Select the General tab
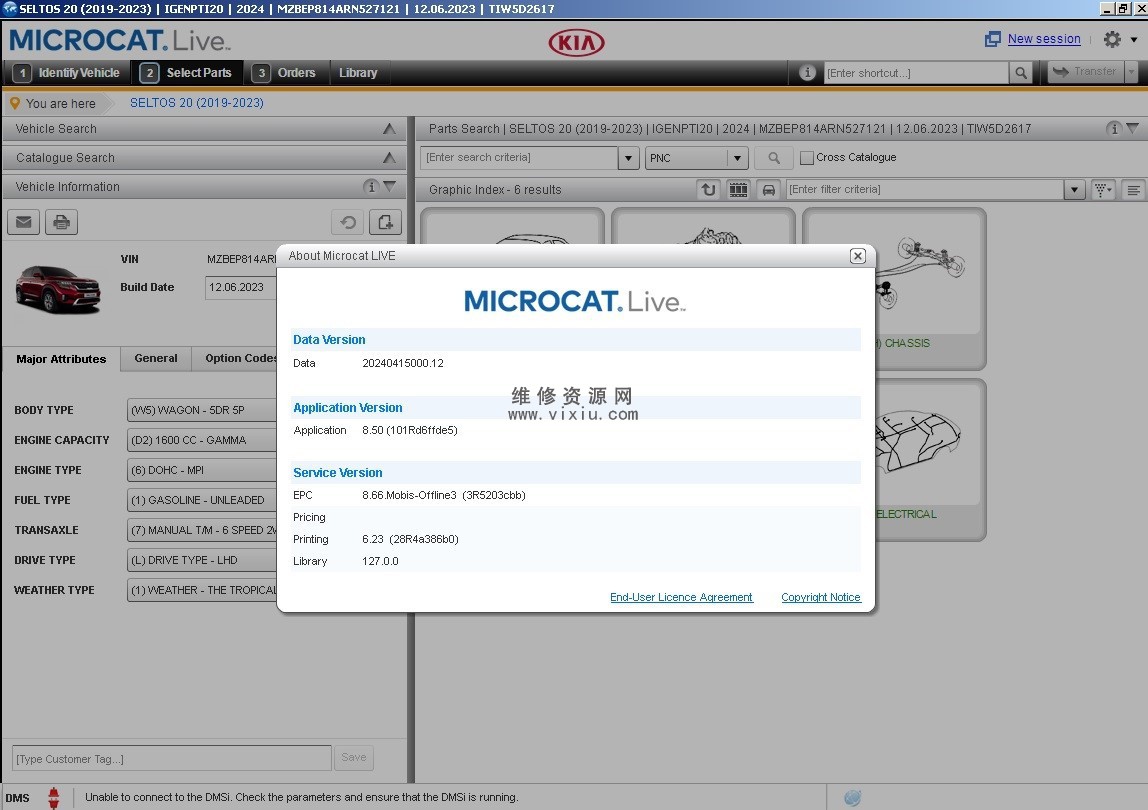The image size is (1148, 810). coord(156,358)
